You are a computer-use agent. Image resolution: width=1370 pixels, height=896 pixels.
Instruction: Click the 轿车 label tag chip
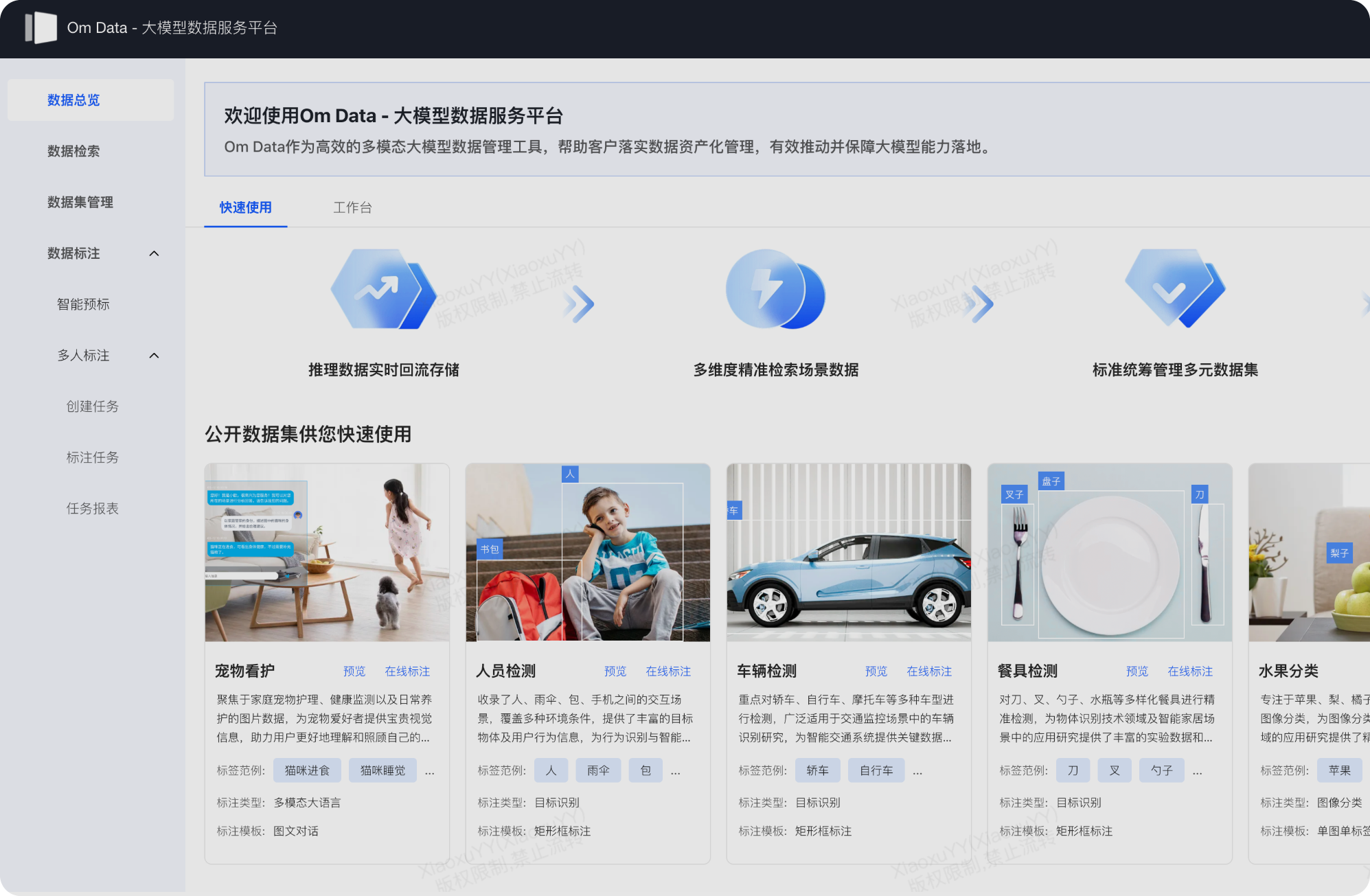click(x=817, y=770)
